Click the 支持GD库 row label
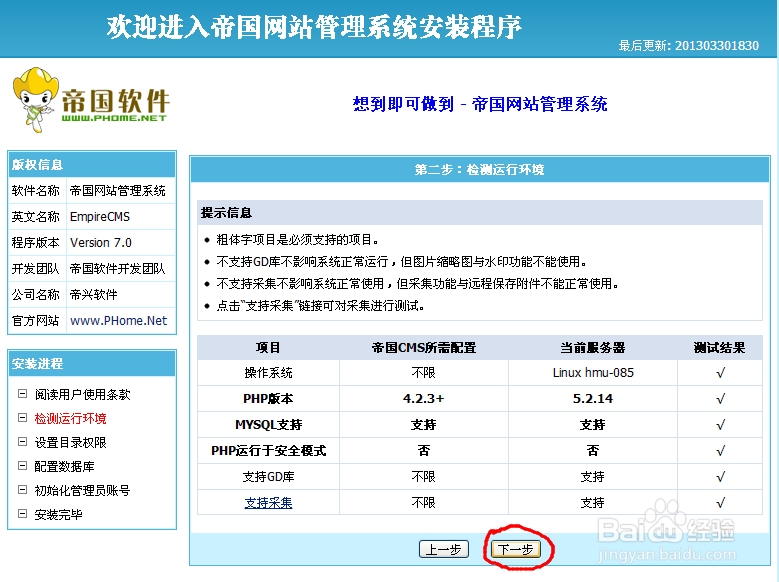 click(x=268, y=477)
